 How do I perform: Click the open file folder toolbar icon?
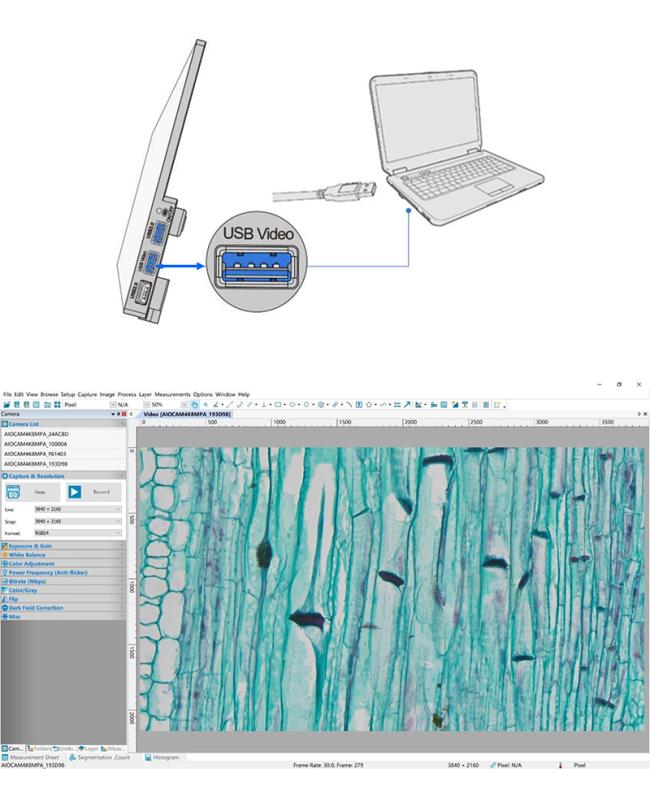pos(6,405)
